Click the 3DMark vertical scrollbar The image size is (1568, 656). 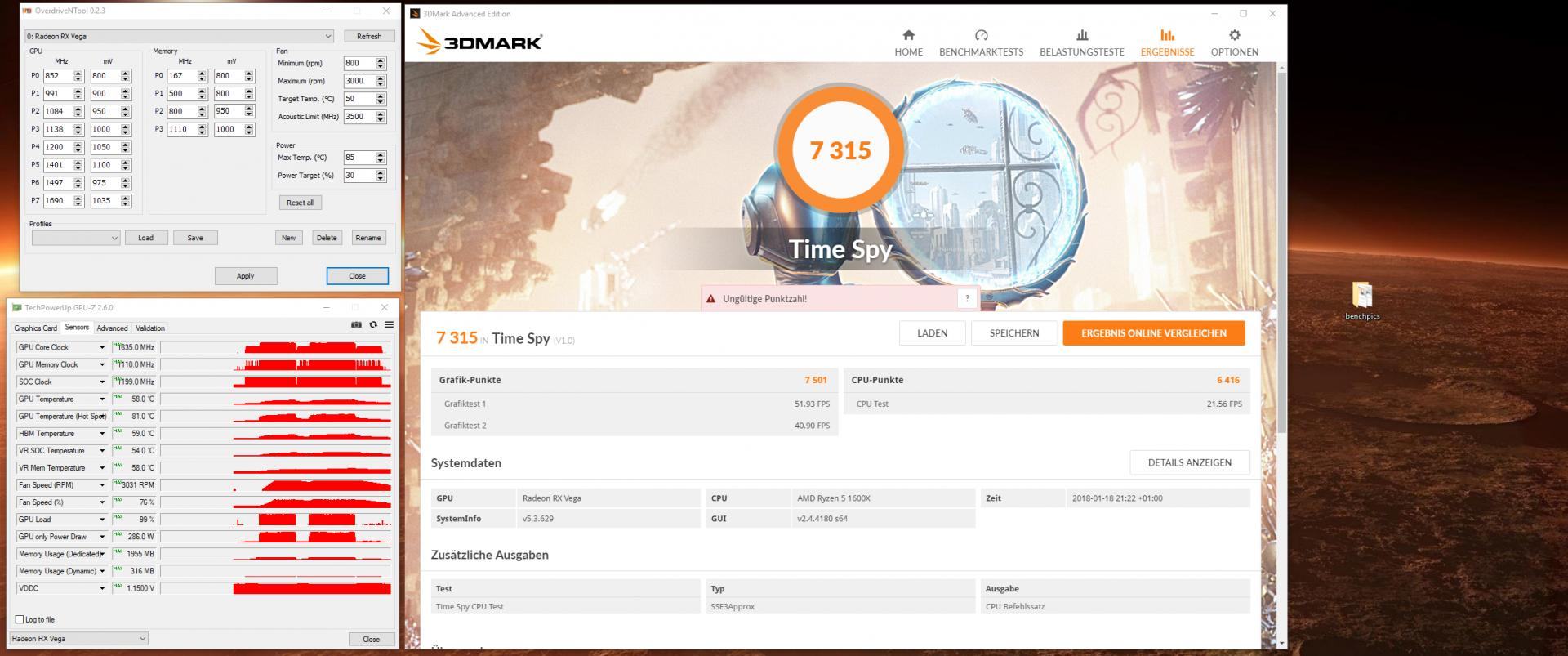(1281, 253)
